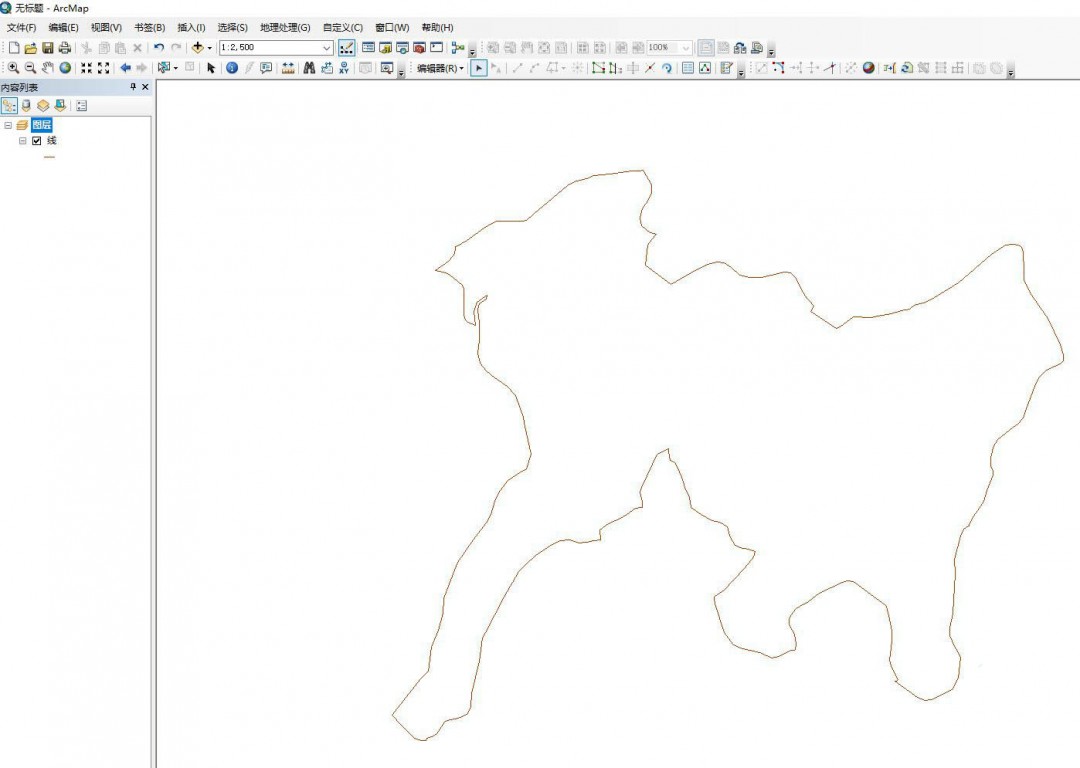The width and height of the screenshot is (1080, 768).
Task: Select the Measure tool
Action: pyautogui.click(x=288, y=68)
